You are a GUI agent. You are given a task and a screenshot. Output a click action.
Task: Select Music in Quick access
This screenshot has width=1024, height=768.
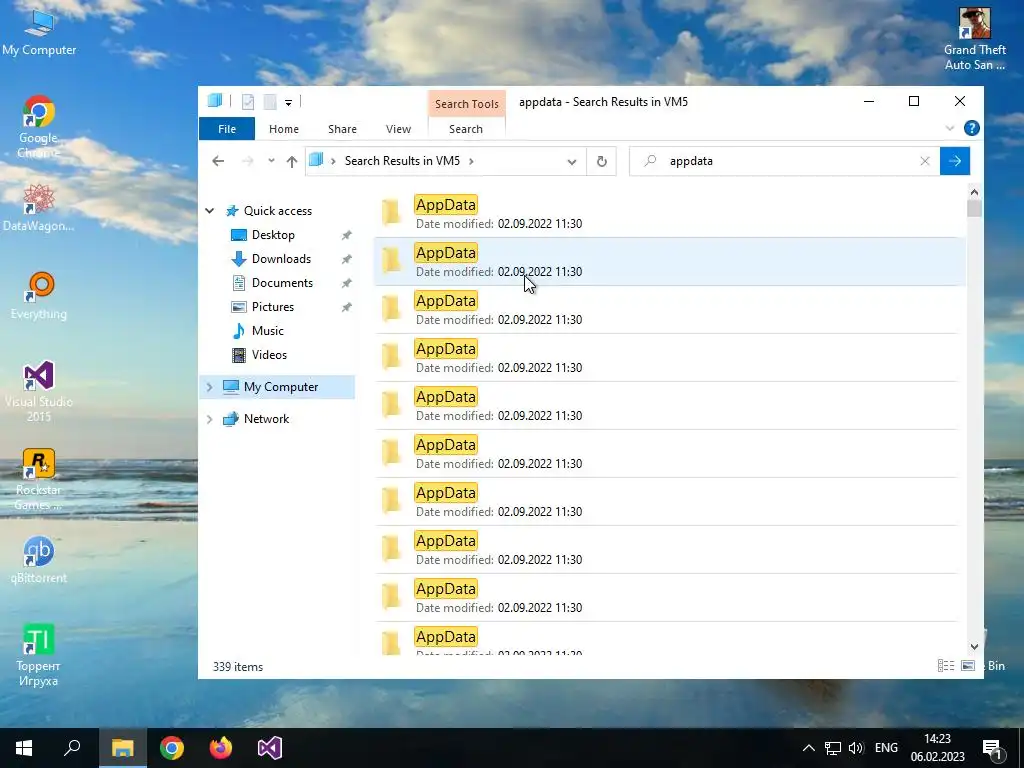coord(268,331)
